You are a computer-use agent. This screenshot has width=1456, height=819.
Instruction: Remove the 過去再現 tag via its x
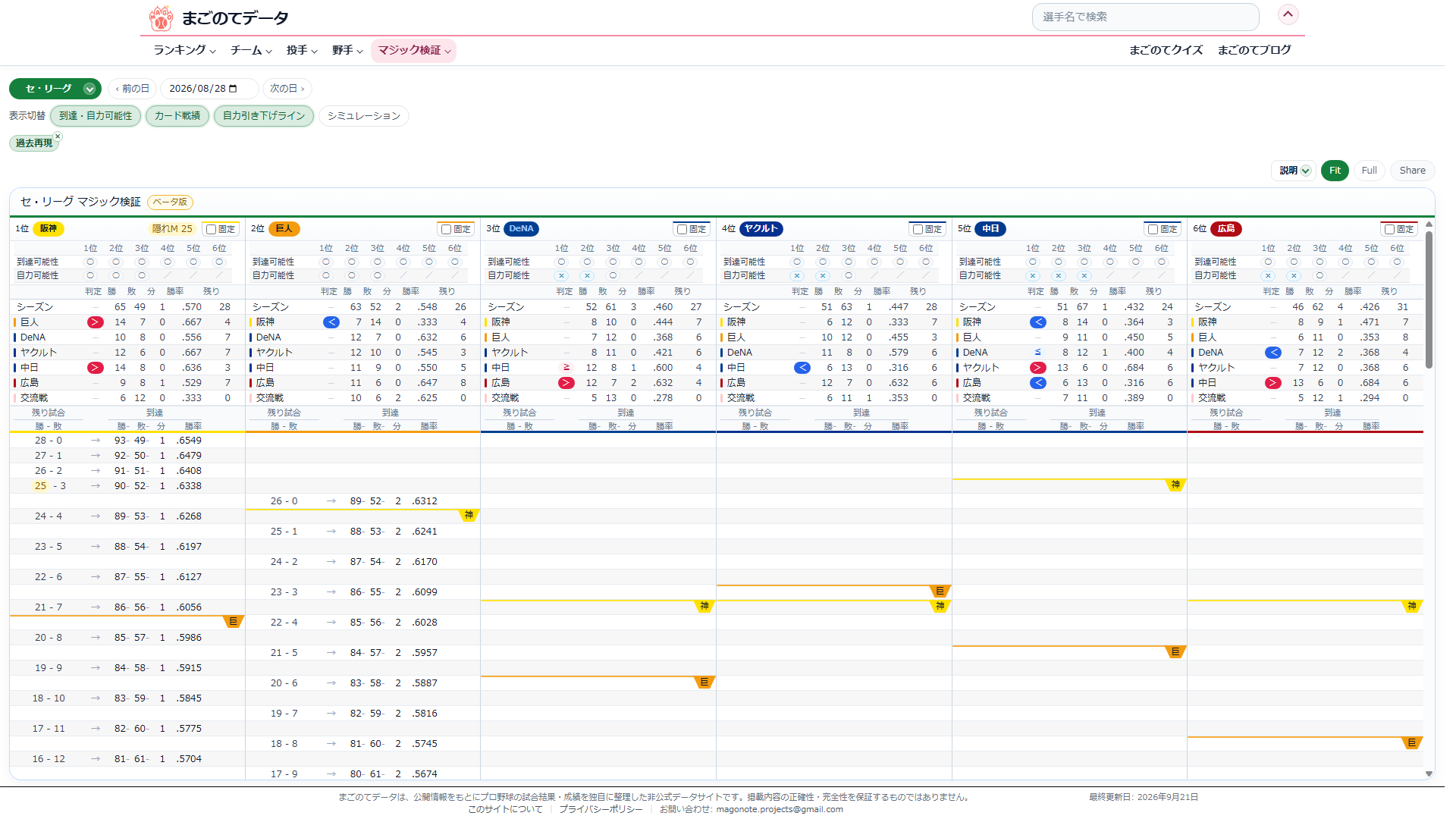[x=58, y=136]
